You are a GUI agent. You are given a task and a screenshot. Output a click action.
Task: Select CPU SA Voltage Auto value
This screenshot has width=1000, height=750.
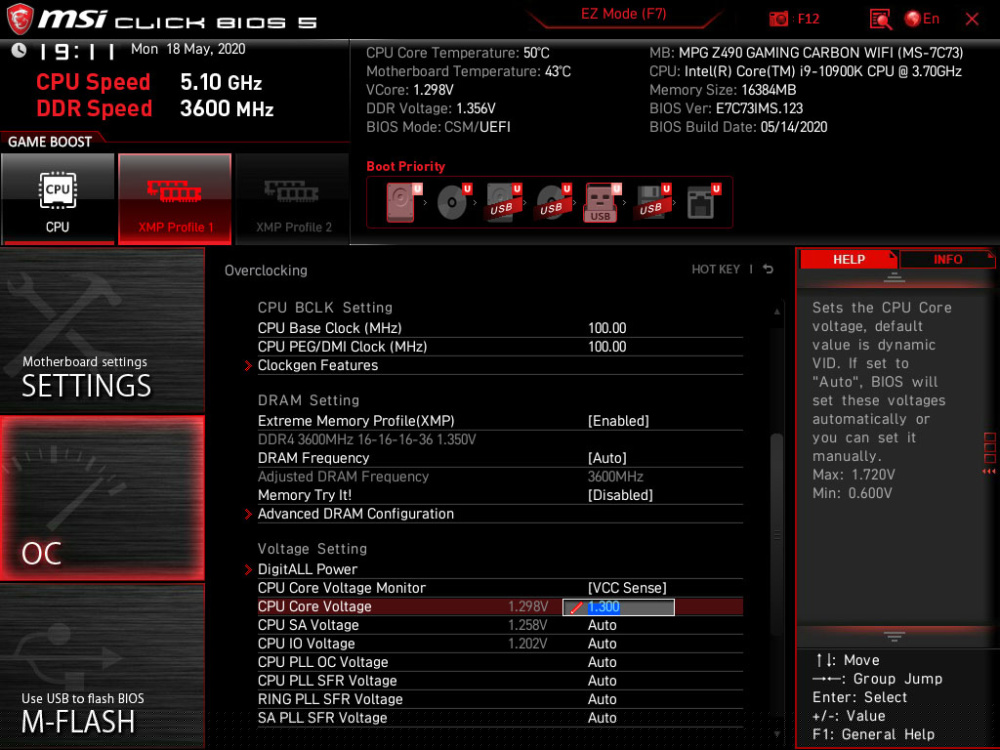click(x=602, y=626)
